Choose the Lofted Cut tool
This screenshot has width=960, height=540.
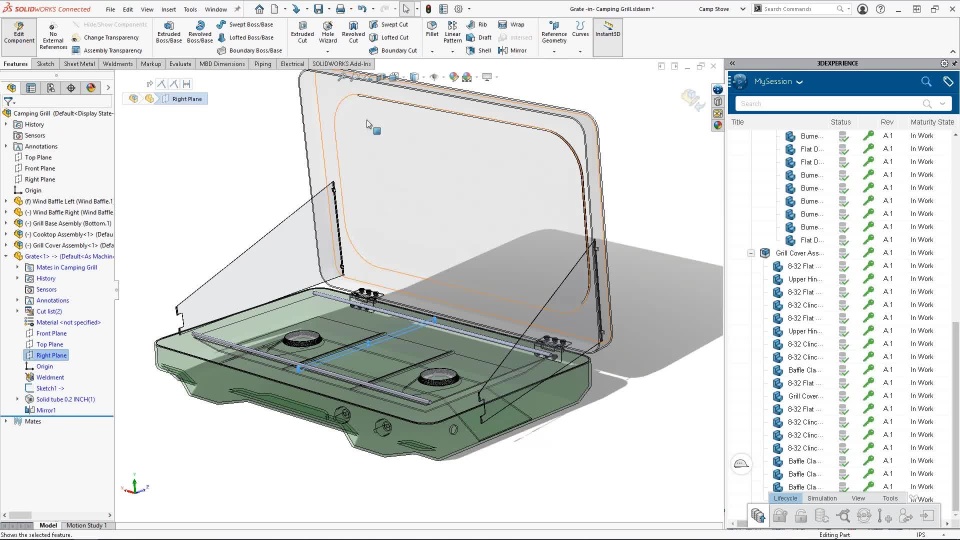(x=389, y=37)
